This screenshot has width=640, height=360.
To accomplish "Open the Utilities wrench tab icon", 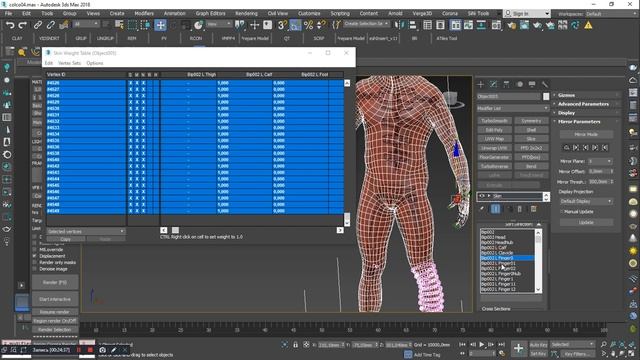I will click(545, 84).
